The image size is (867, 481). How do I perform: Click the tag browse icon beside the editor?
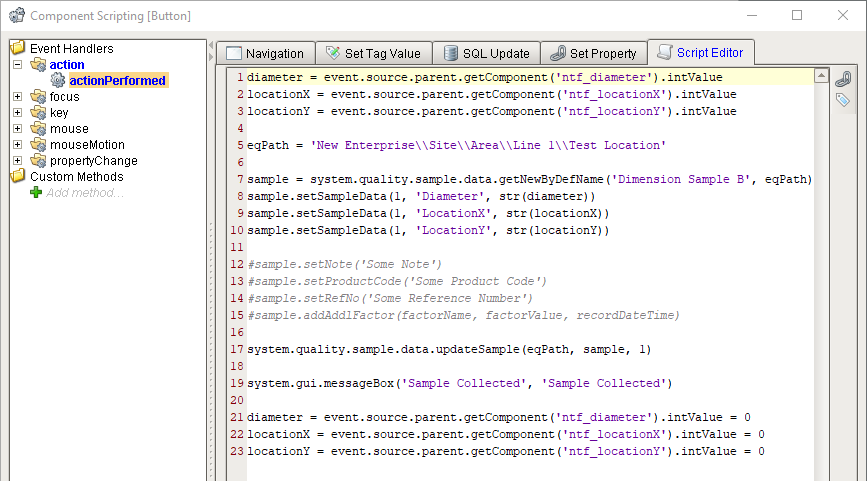tap(842, 99)
